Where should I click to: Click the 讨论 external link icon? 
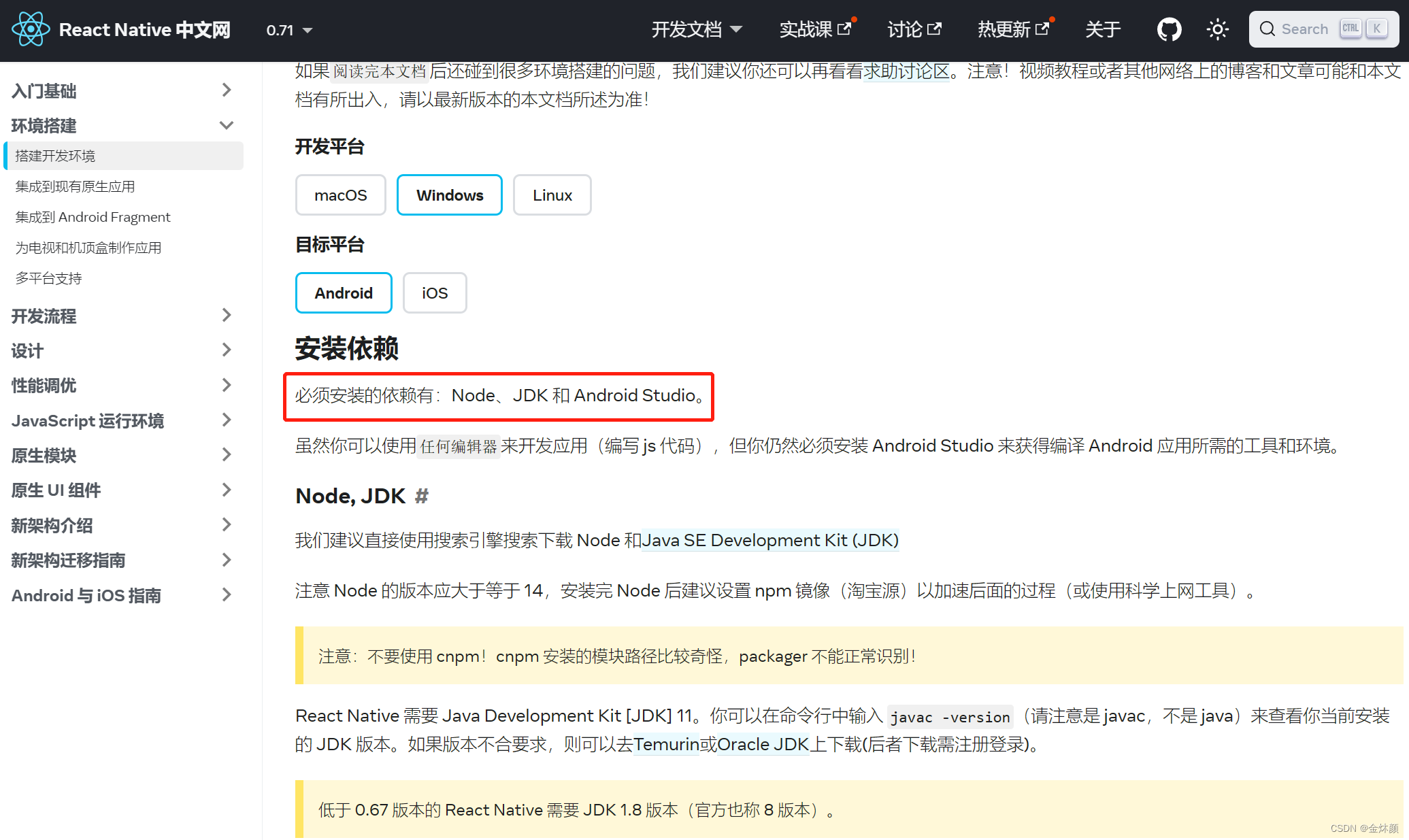coord(938,28)
